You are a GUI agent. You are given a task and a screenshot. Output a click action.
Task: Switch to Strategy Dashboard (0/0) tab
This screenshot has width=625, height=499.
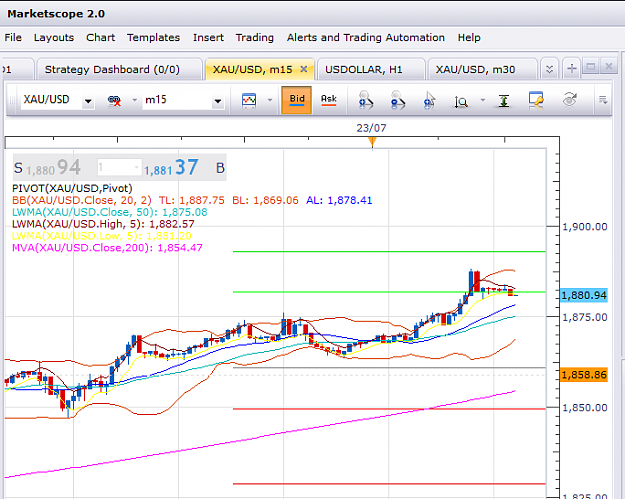coord(119,69)
